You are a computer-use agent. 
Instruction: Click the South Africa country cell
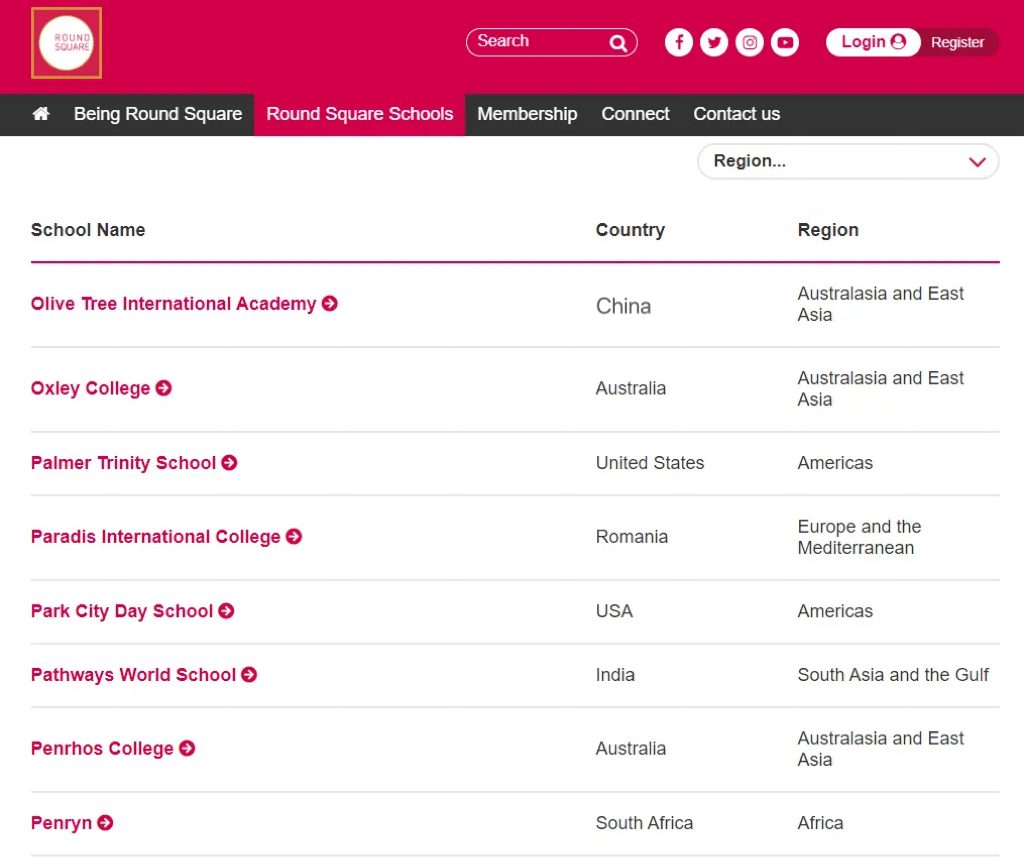[x=644, y=823]
